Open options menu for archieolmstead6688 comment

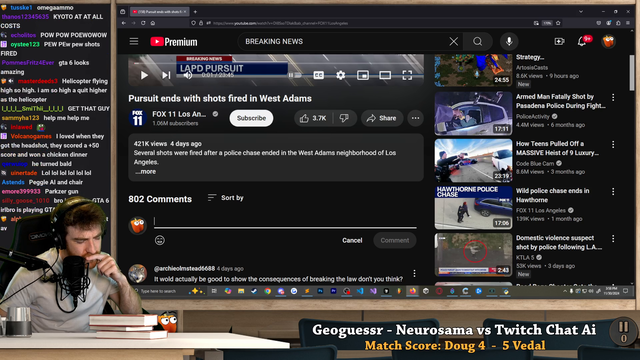[x=414, y=273]
